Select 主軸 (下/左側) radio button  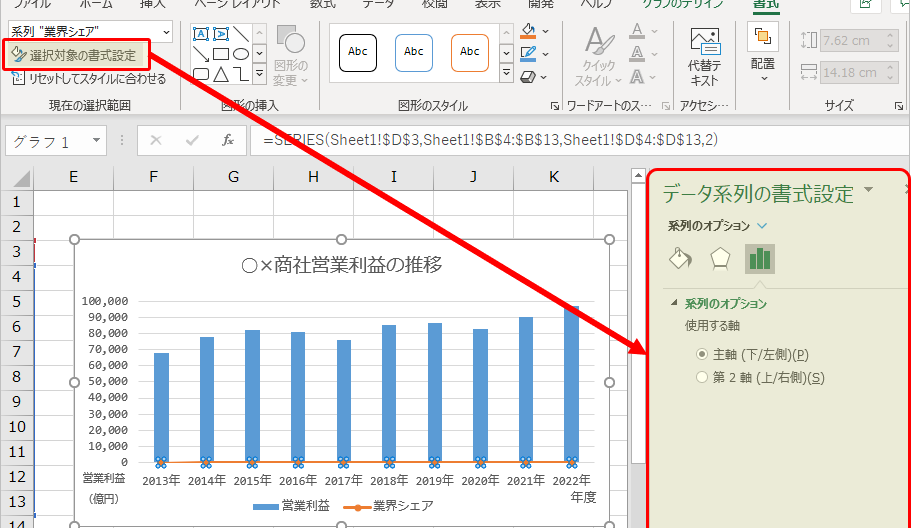point(701,354)
